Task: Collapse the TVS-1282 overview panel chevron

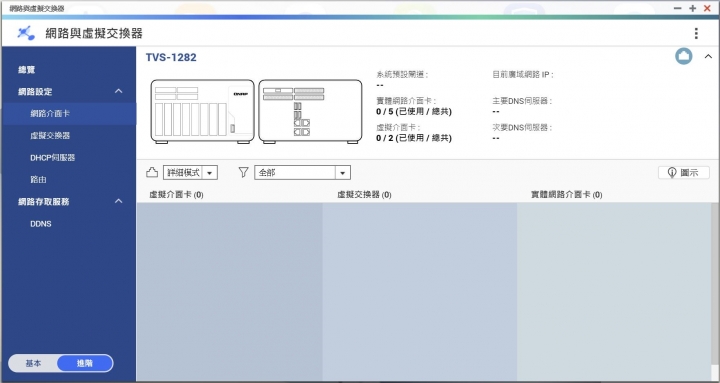Action: coord(708,56)
